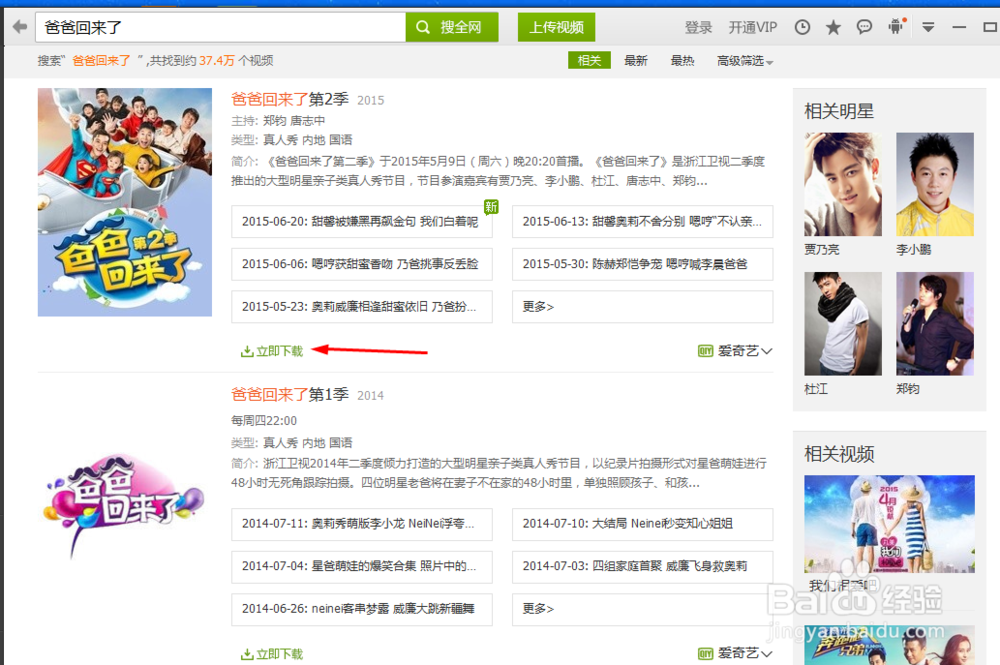Open messages chat bubble icon
This screenshot has width=1000, height=665.
[x=864, y=27]
